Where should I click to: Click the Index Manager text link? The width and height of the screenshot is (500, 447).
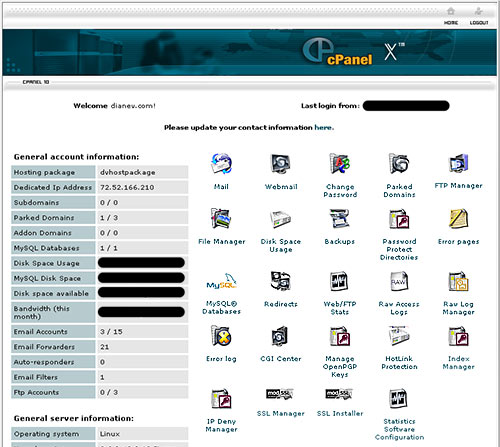[458, 363]
